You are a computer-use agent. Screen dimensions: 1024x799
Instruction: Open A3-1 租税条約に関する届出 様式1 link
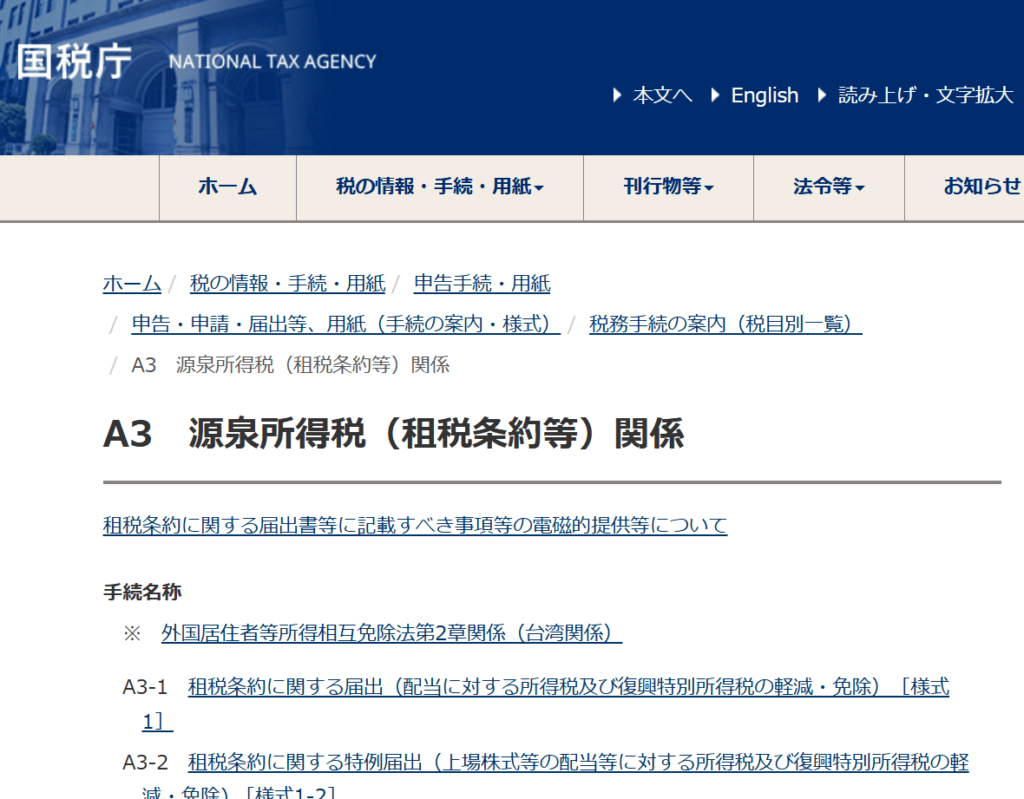point(567,687)
